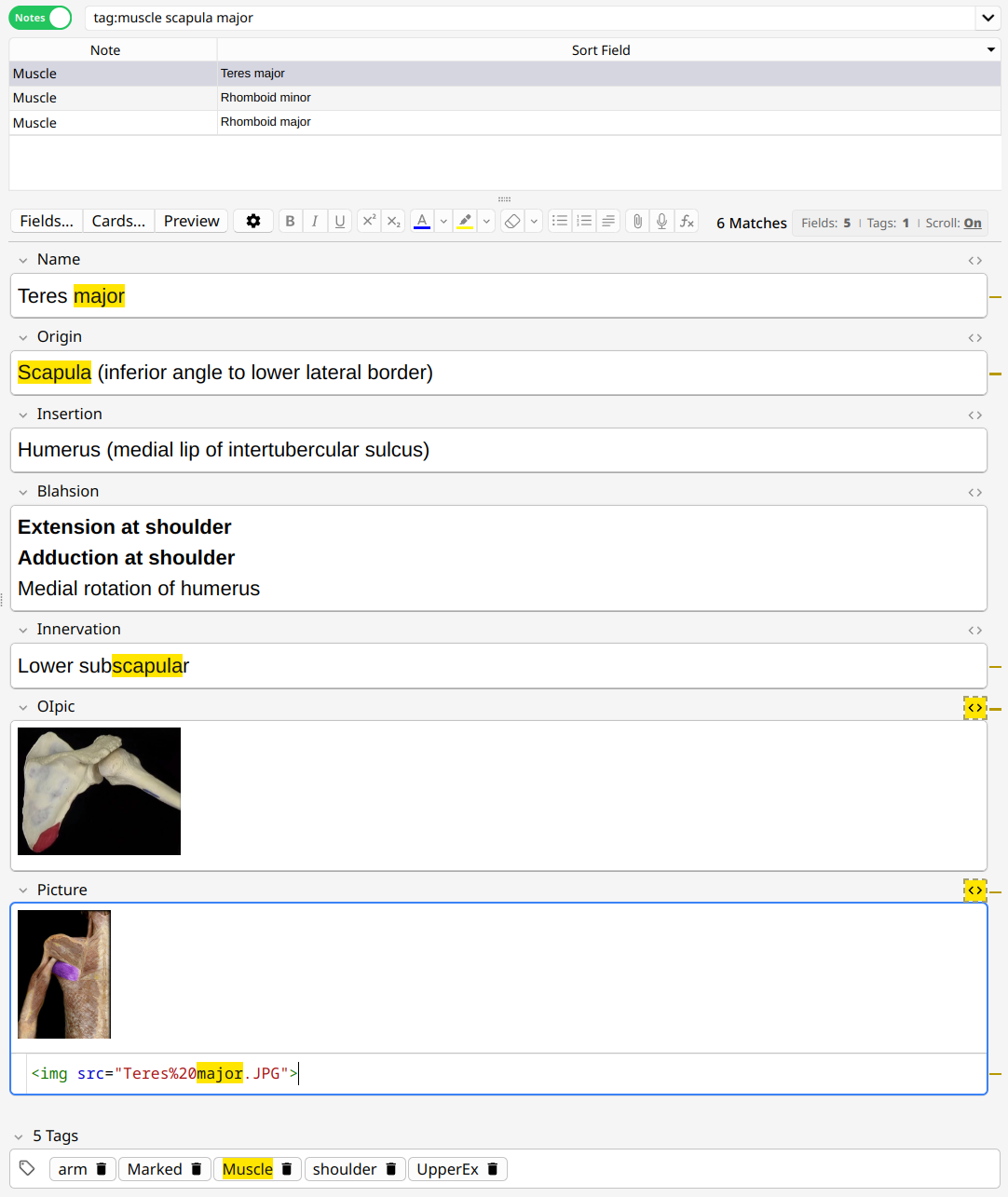This screenshot has height=1197, width=1008.
Task: Collapse the Blahsion field
Action: [23, 492]
